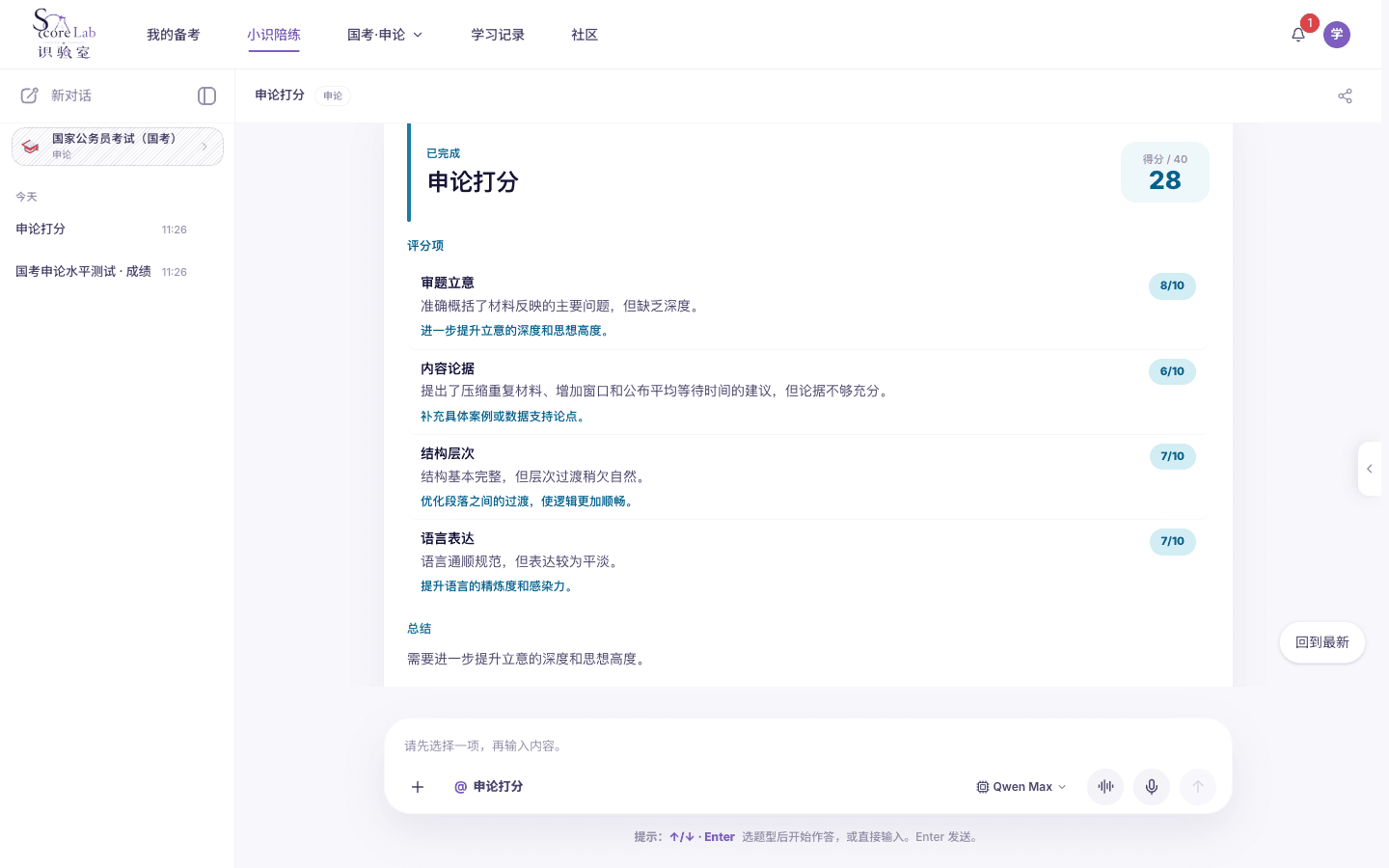Open the 国家公务员考试（国考） selector
1389x868 pixels.
coord(118,147)
